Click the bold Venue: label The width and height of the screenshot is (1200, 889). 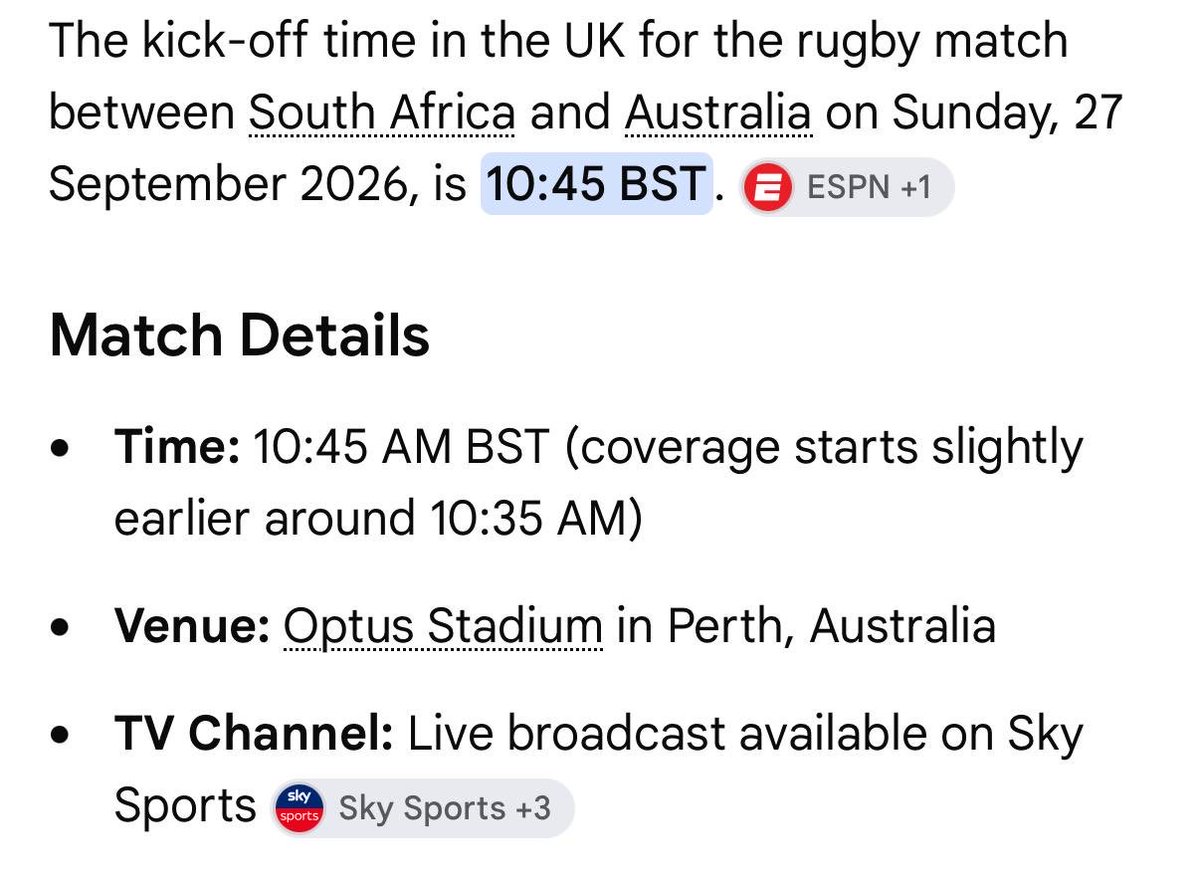pos(192,627)
